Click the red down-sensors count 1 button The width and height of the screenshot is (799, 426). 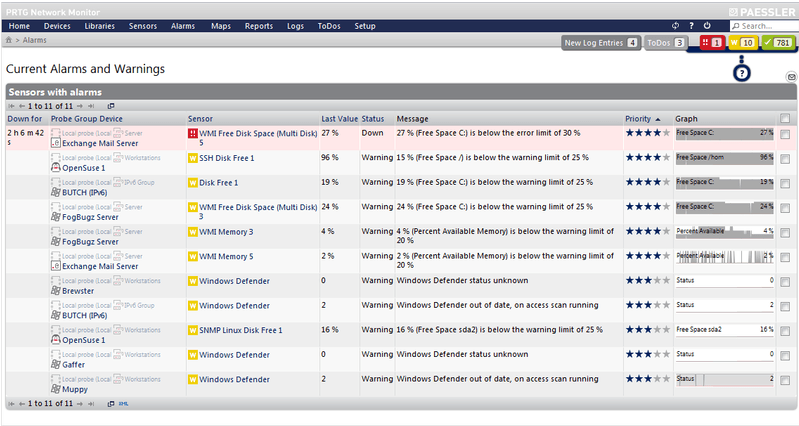pyautogui.click(x=711, y=43)
